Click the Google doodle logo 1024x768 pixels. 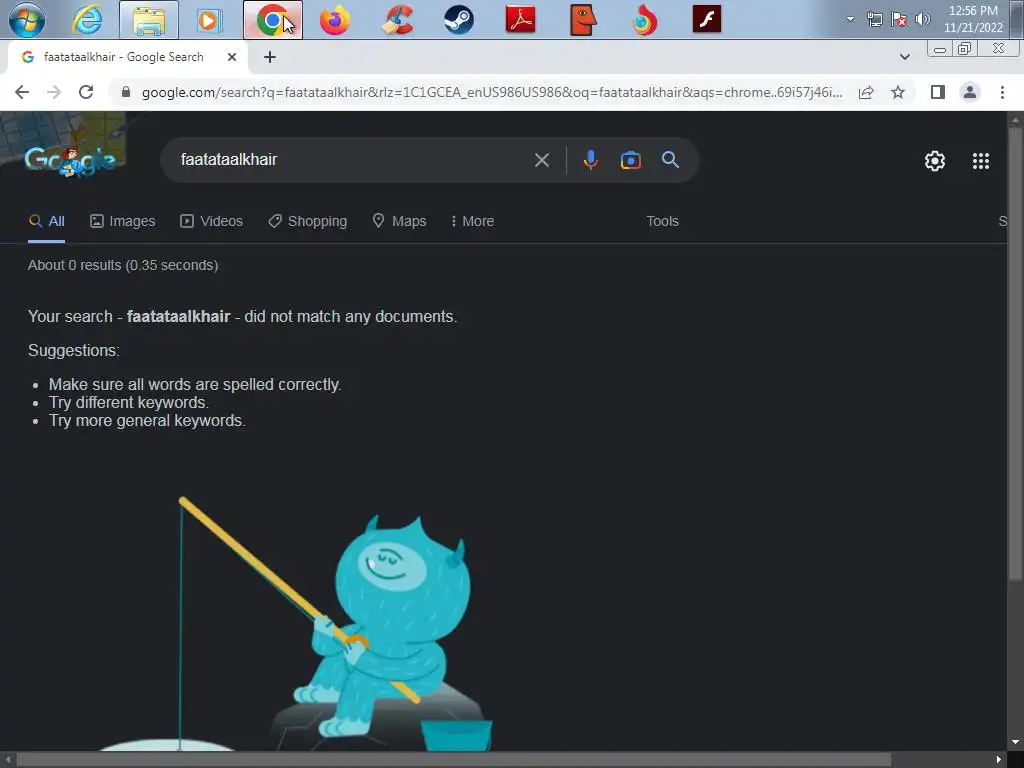coord(70,161)
